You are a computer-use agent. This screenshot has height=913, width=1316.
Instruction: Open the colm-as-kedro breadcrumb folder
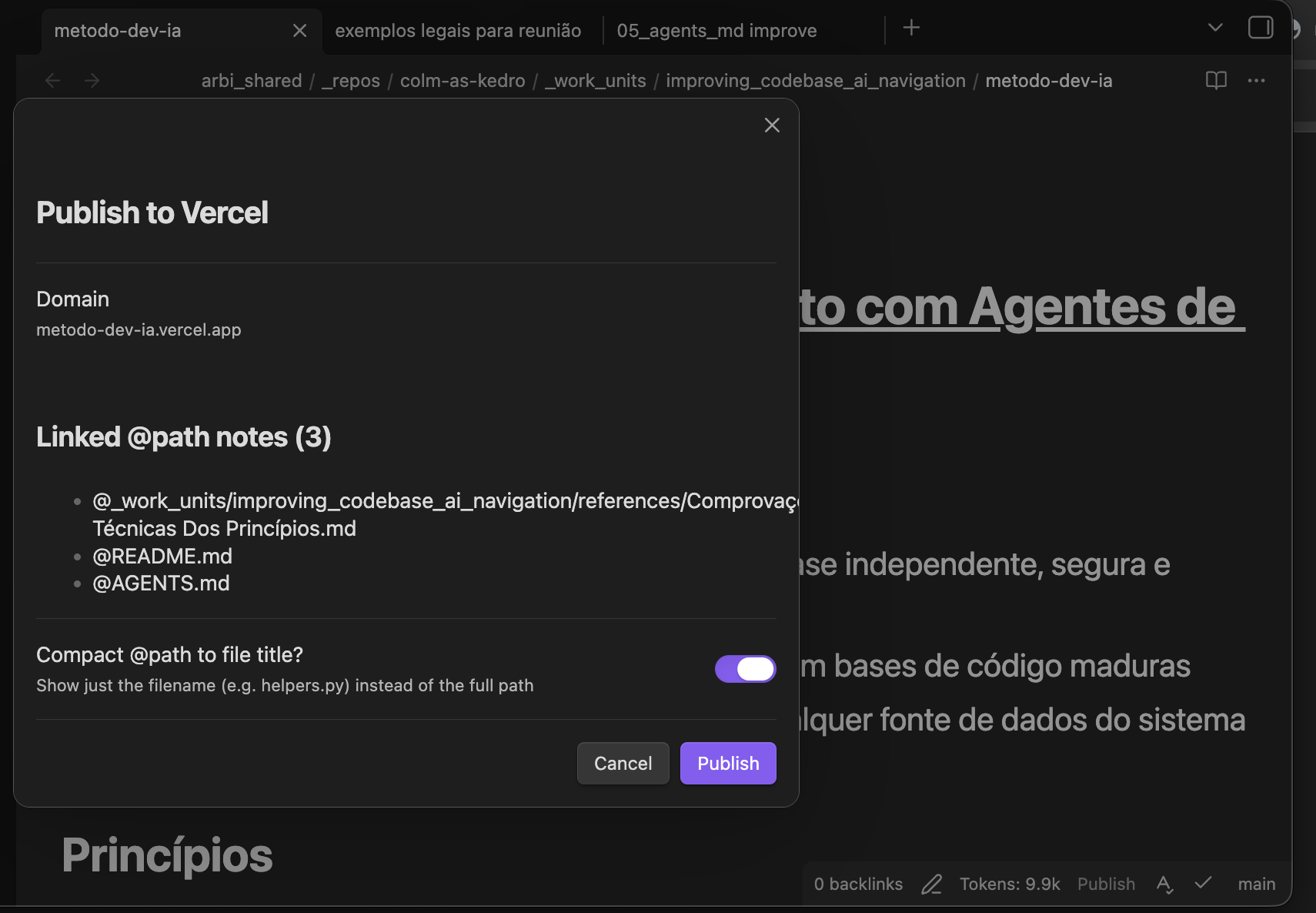(463, 81)
